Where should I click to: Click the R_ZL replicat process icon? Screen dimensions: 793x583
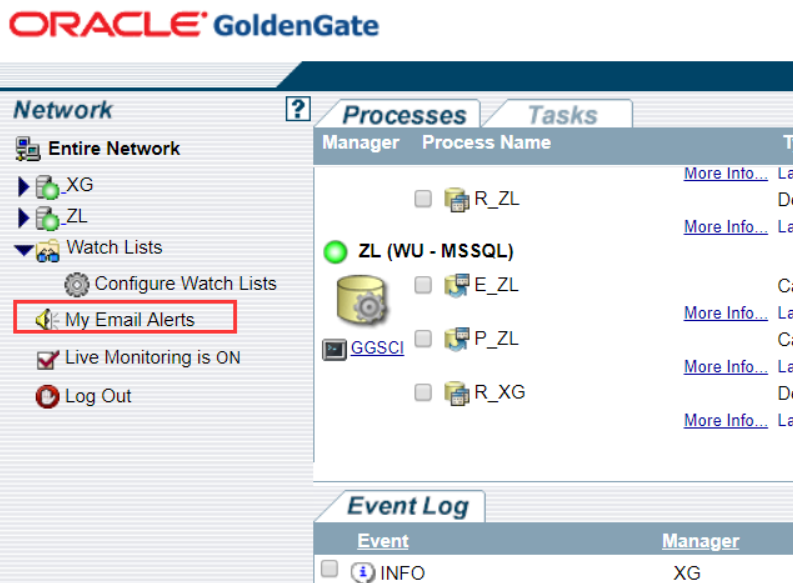coord(457,200)
